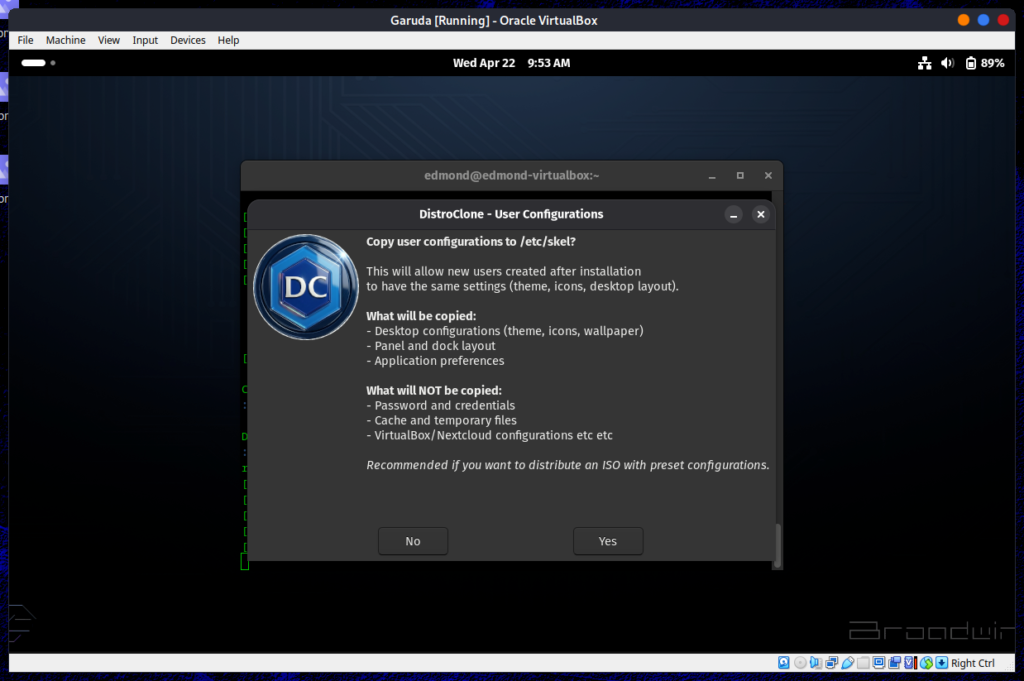Click the dialog scrollbar on the right edge
Image resolution: width=1024 pixels, height=681 pixels.
(x=776, y=545)
